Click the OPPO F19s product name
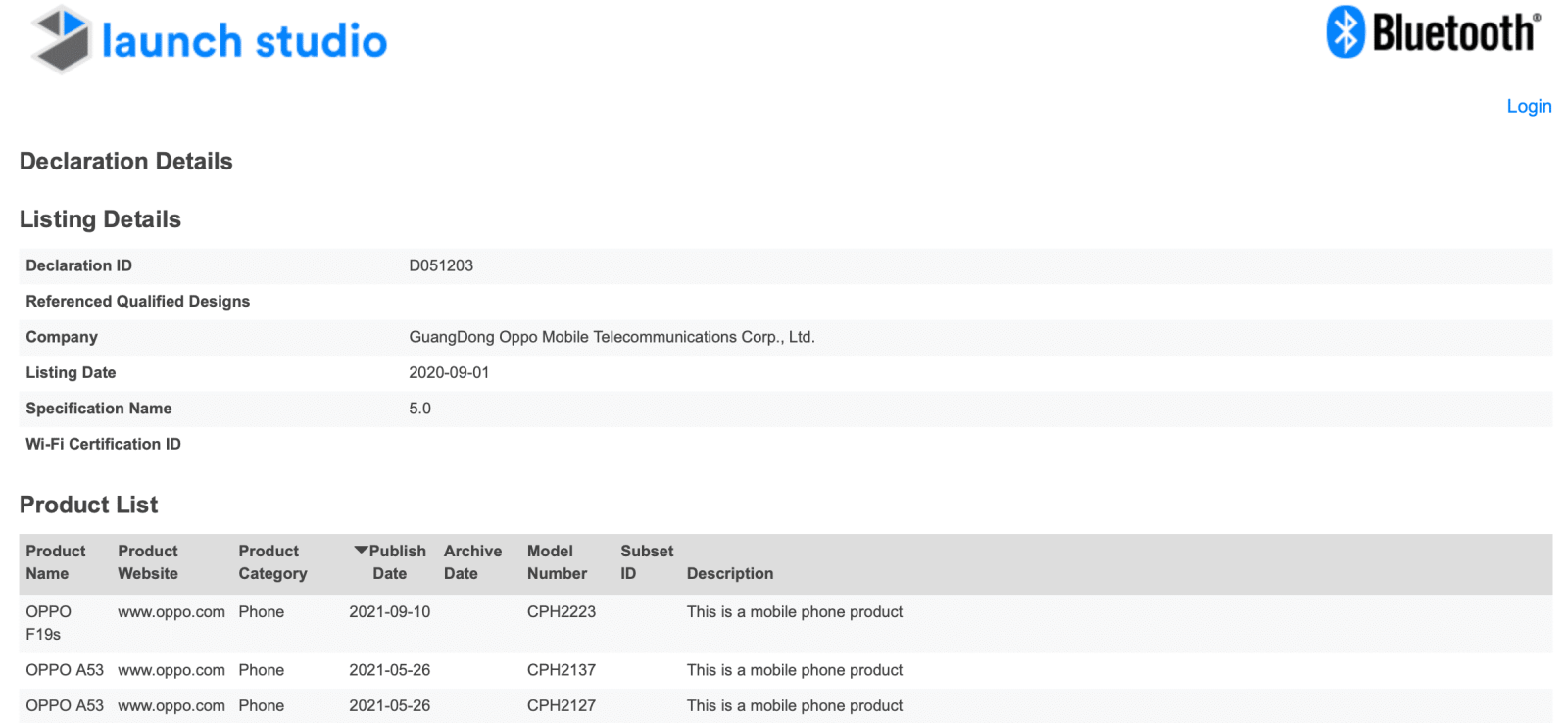Image resolution: width=1568 pixels, height=723 pixels. tap(48, 623)
